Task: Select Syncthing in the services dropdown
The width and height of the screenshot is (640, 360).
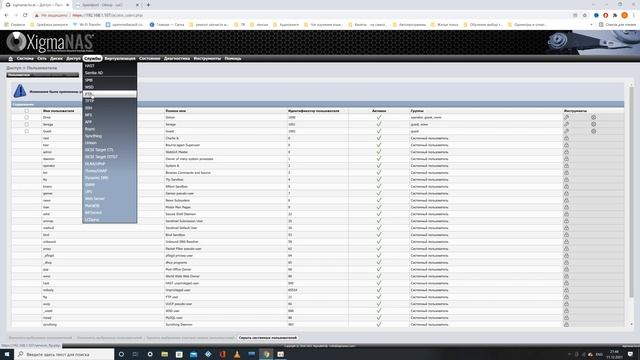Action: click(x=109, y=136)
